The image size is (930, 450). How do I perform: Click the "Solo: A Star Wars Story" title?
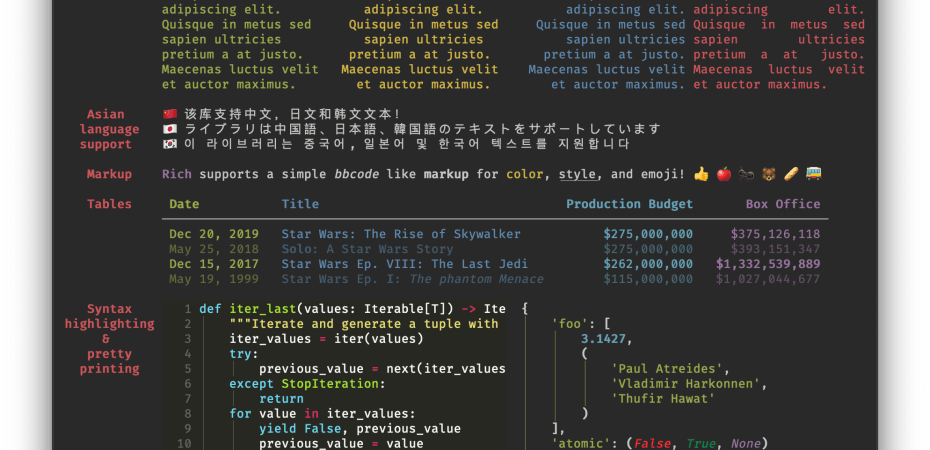coord(367,249)
